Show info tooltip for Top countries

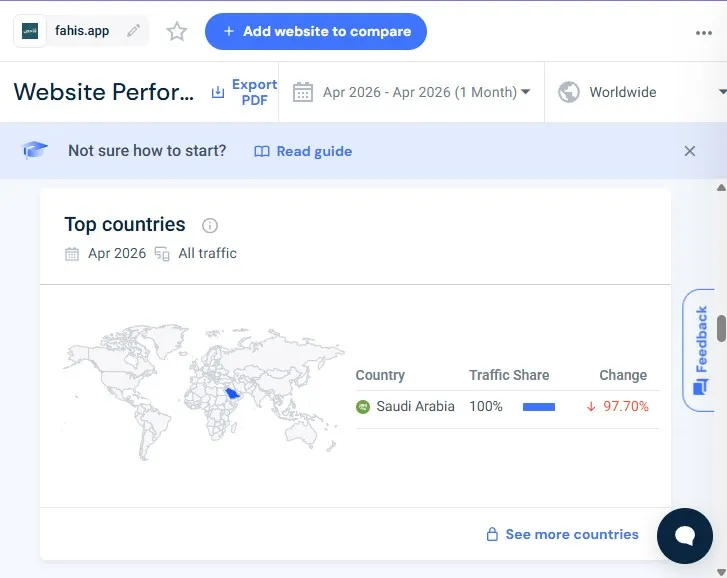click(x=210, y=226)
